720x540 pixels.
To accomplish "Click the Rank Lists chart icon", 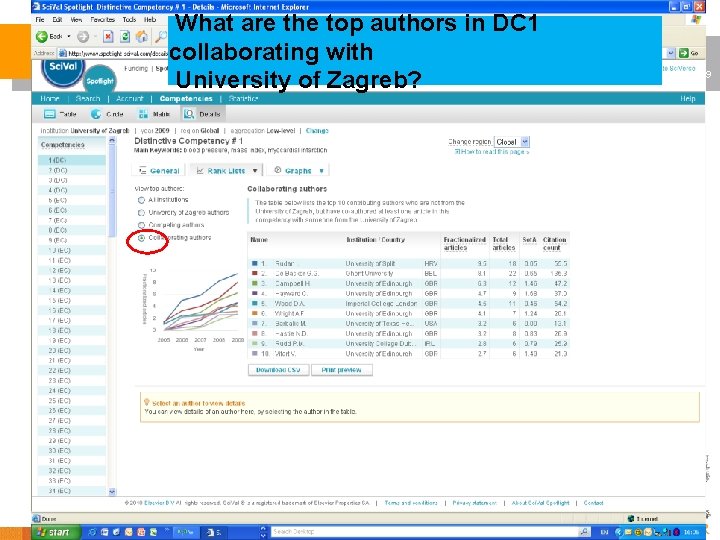I will tap(200, 170).
